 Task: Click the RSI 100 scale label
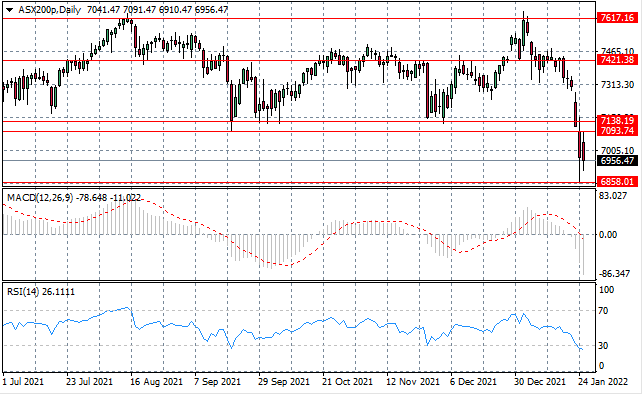click(x=606, y=290)
